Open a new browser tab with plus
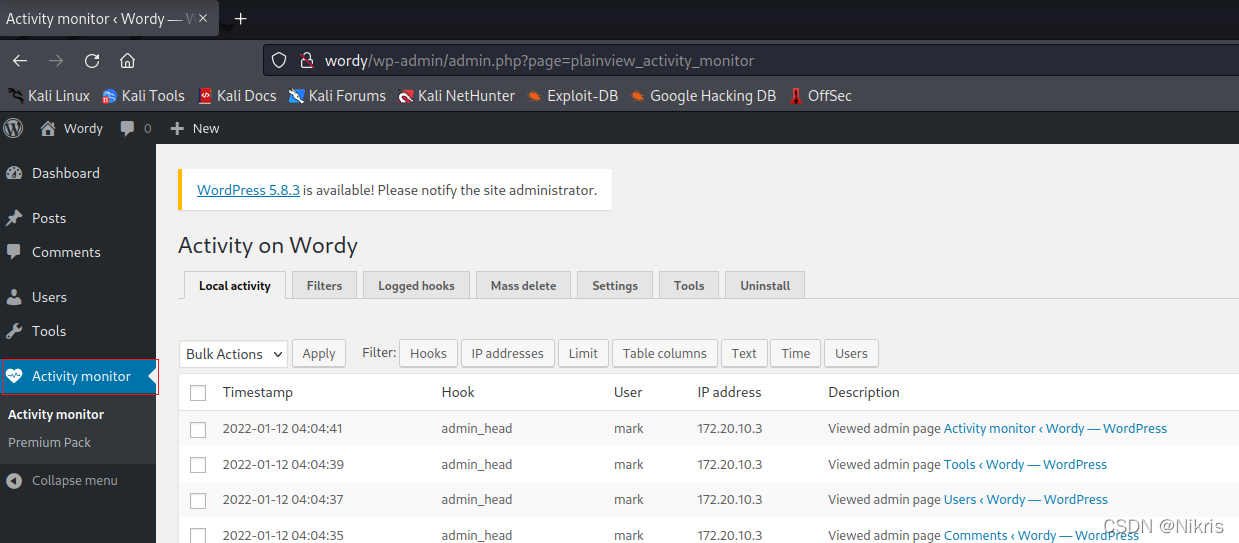The image size is (1239, 543). point(240,19)
